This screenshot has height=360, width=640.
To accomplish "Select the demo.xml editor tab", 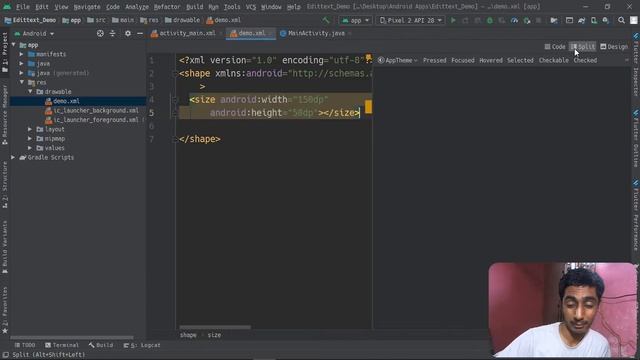I will tap(250, 33).
